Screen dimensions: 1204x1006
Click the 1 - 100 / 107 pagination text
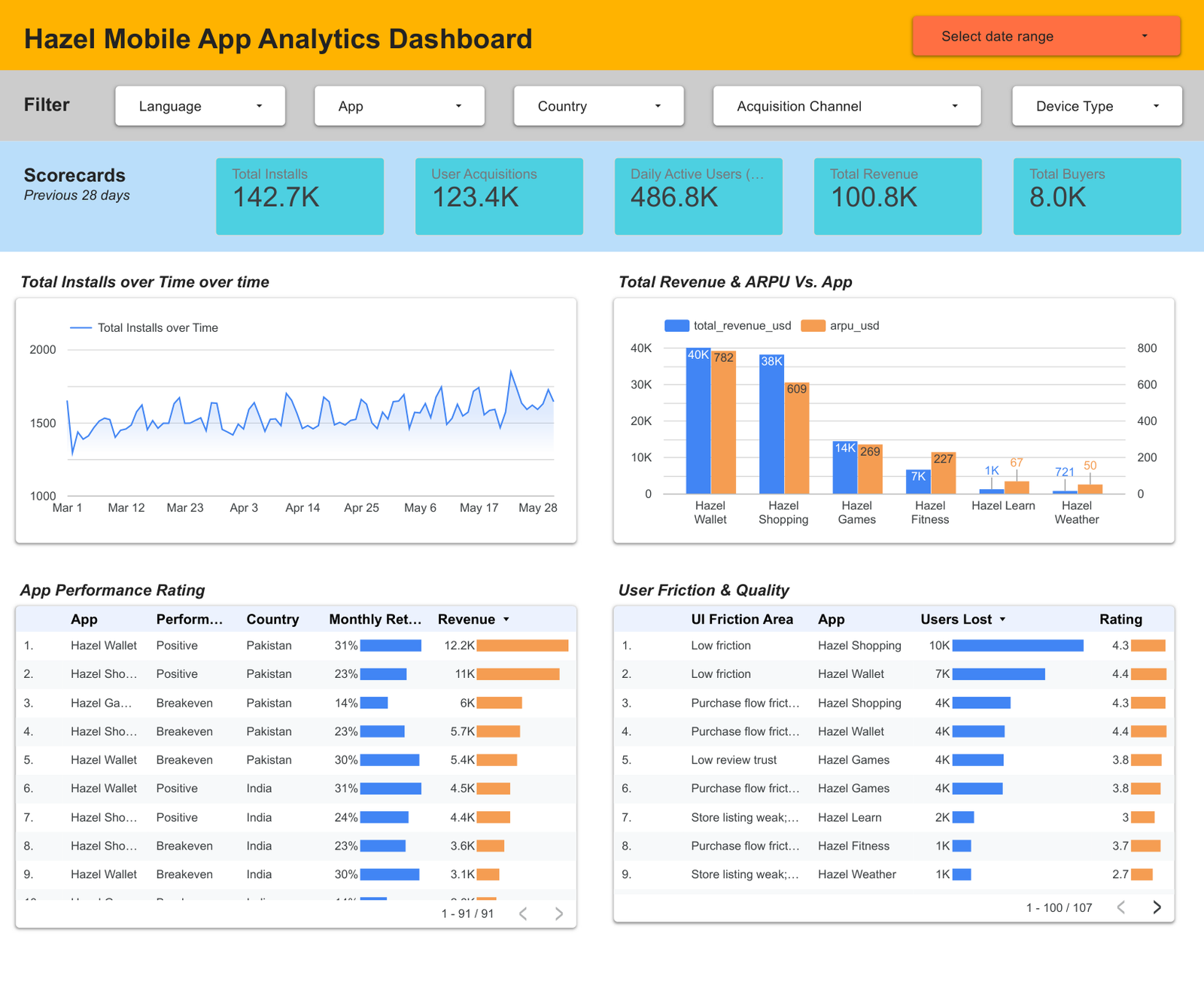(x=1059, y=907)
